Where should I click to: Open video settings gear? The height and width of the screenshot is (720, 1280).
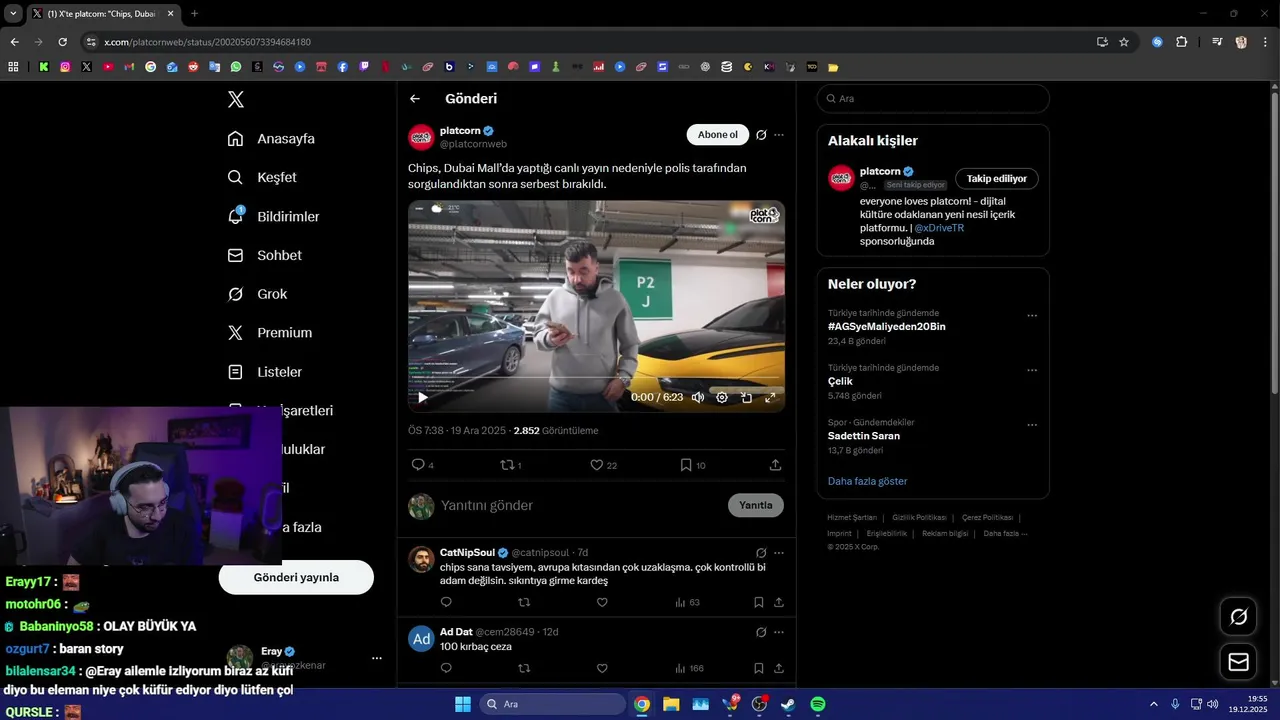(x=722, y=397)
